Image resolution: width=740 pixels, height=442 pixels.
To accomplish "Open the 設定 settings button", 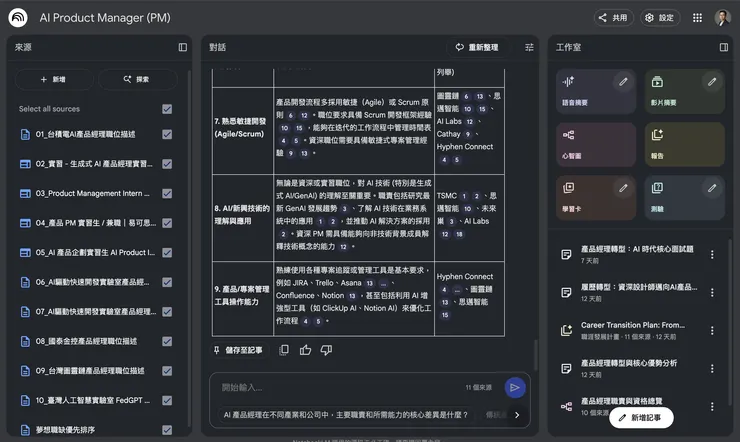I will click(x=660, y=18).
